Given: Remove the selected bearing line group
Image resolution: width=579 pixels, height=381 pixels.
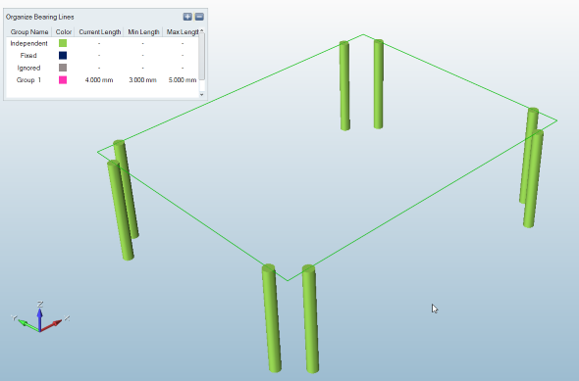Looking at the screenshot, I should click(199, 17).
